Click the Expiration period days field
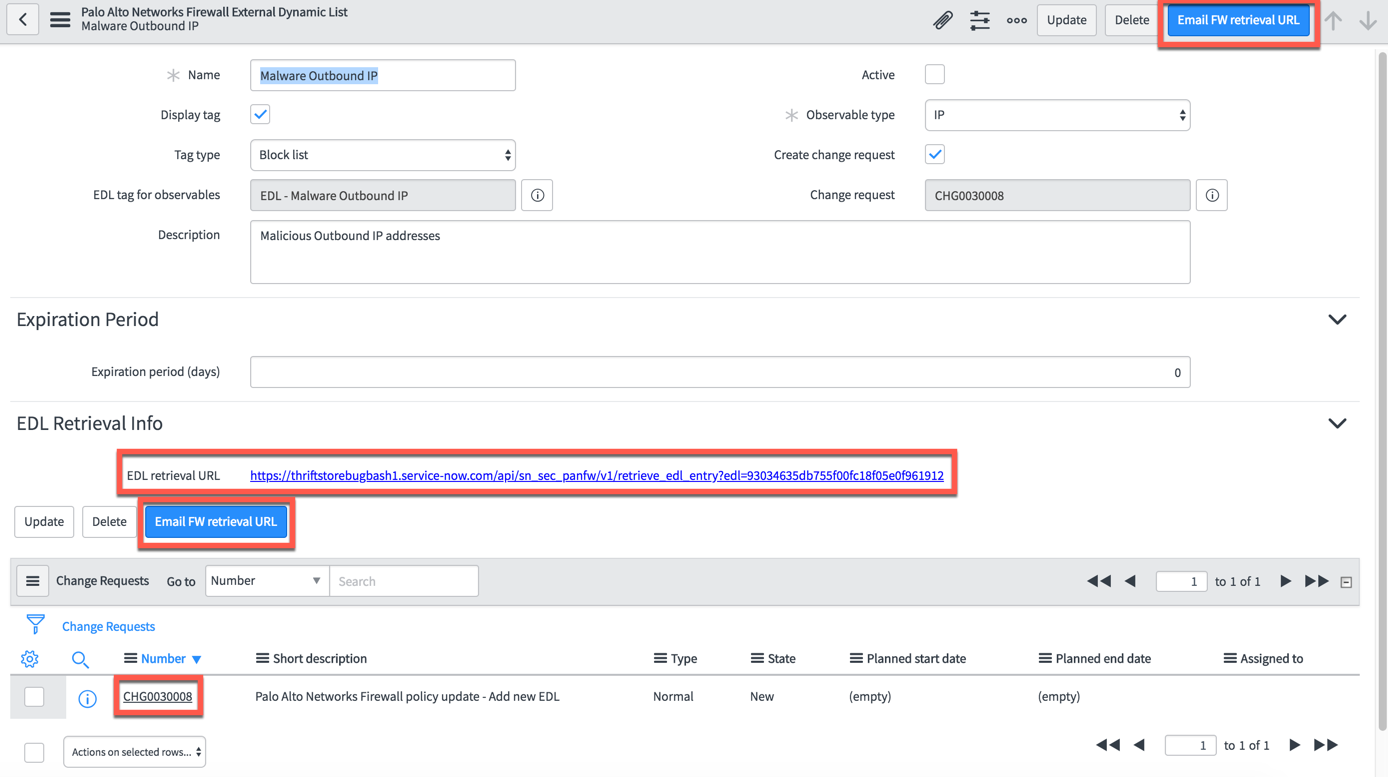 pos(720,372)
